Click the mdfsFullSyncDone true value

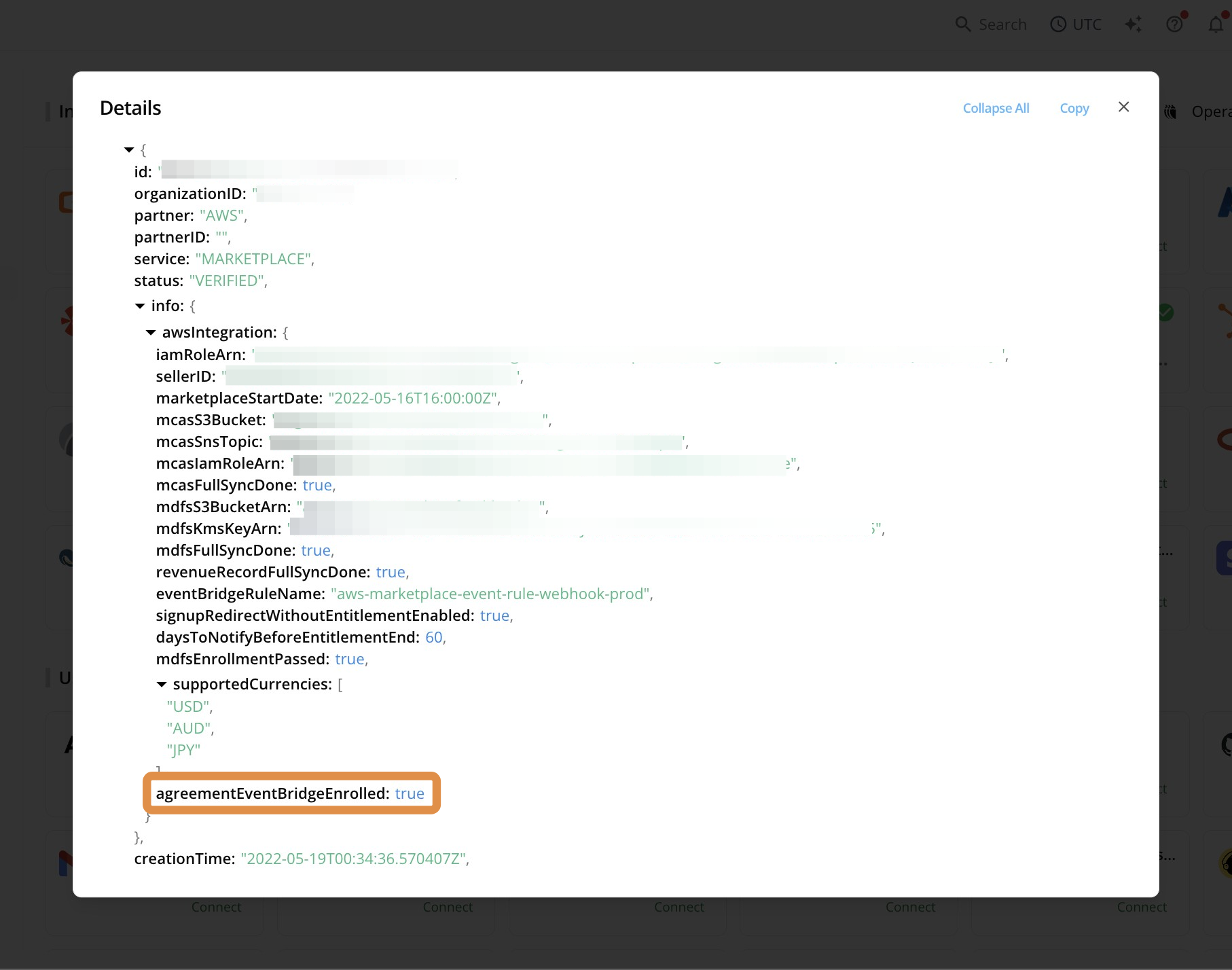point(316,551)
